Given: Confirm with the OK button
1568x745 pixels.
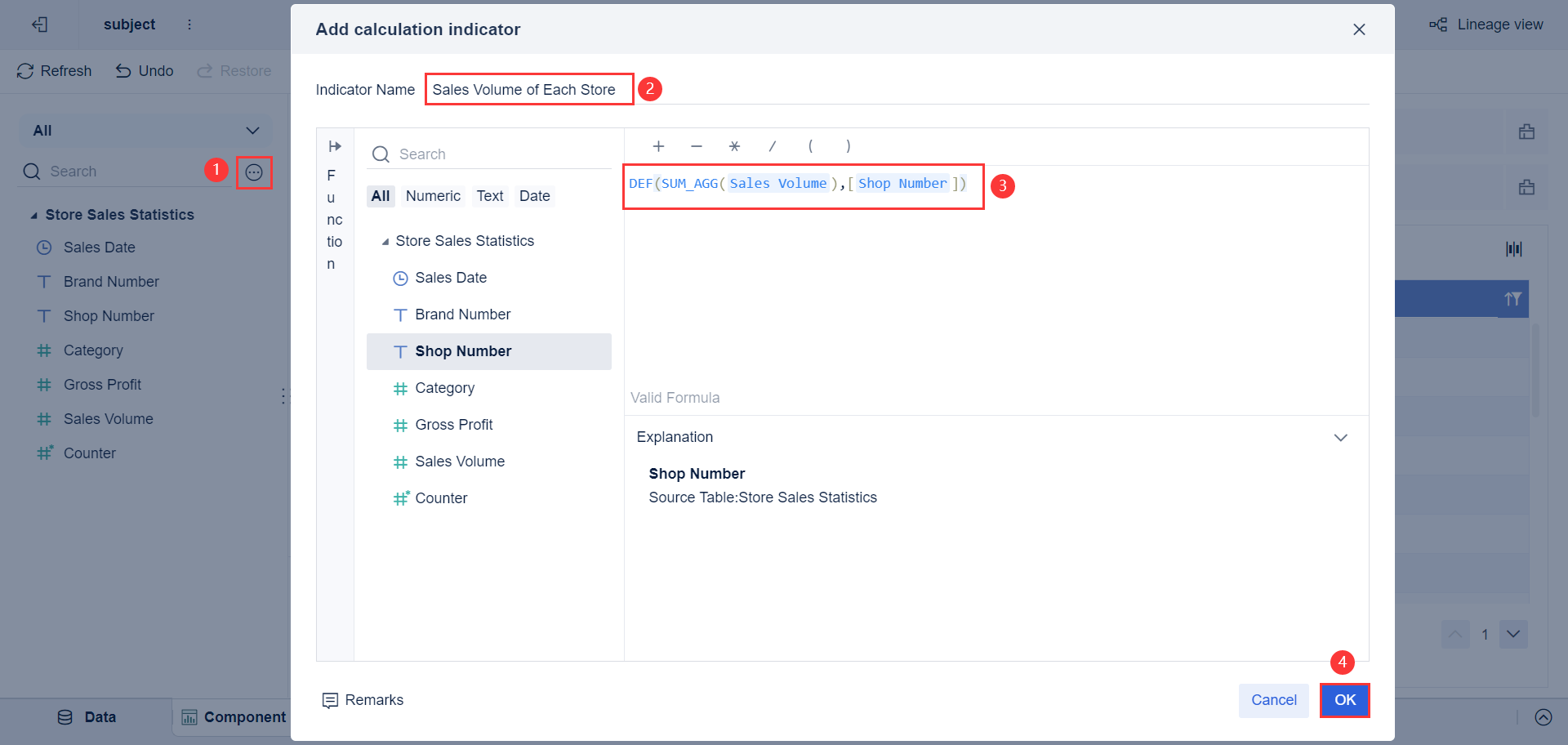Looking at the screenshot, I should click(1344, 700).
